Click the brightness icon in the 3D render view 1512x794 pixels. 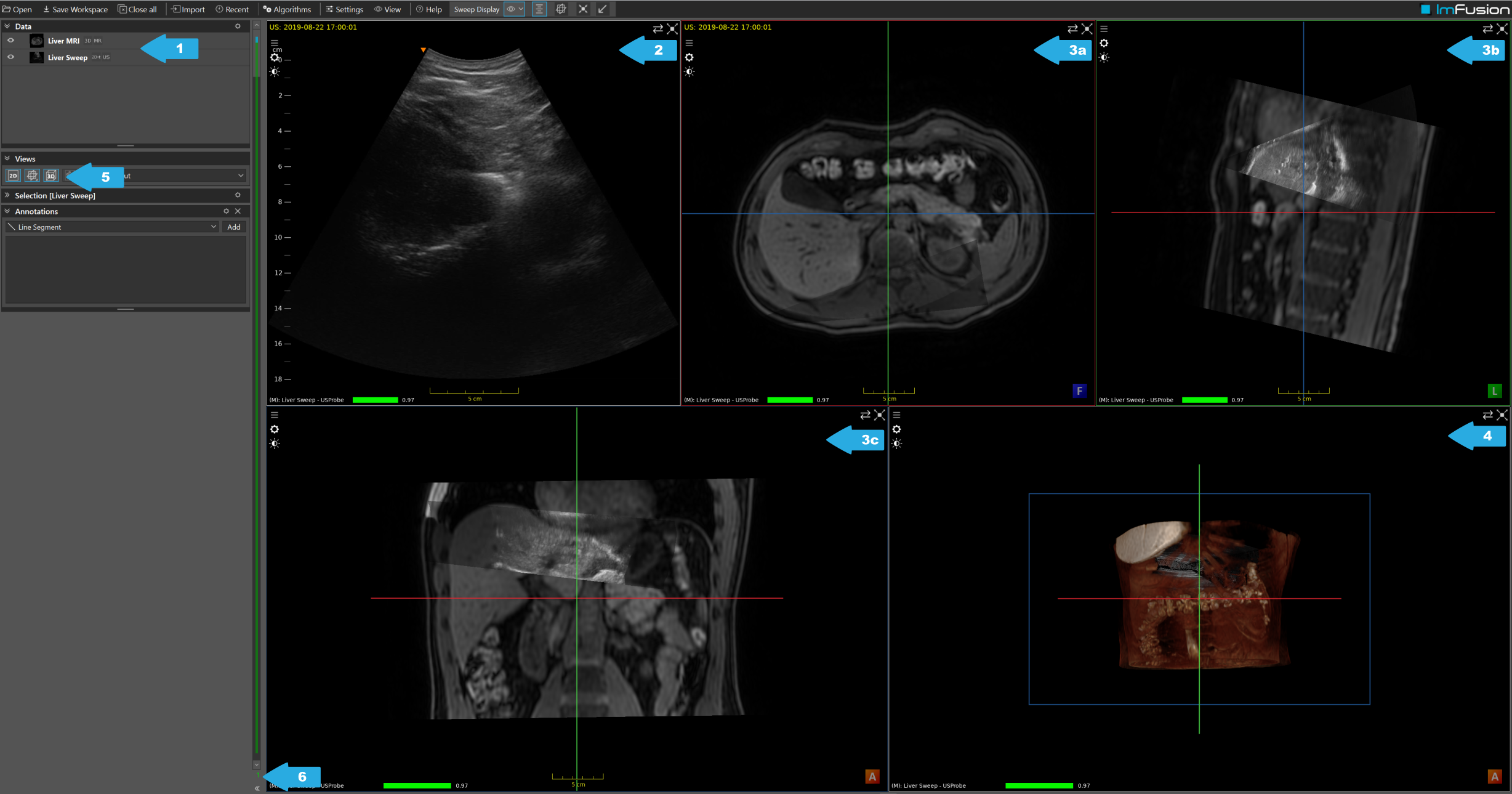point(898,443)
